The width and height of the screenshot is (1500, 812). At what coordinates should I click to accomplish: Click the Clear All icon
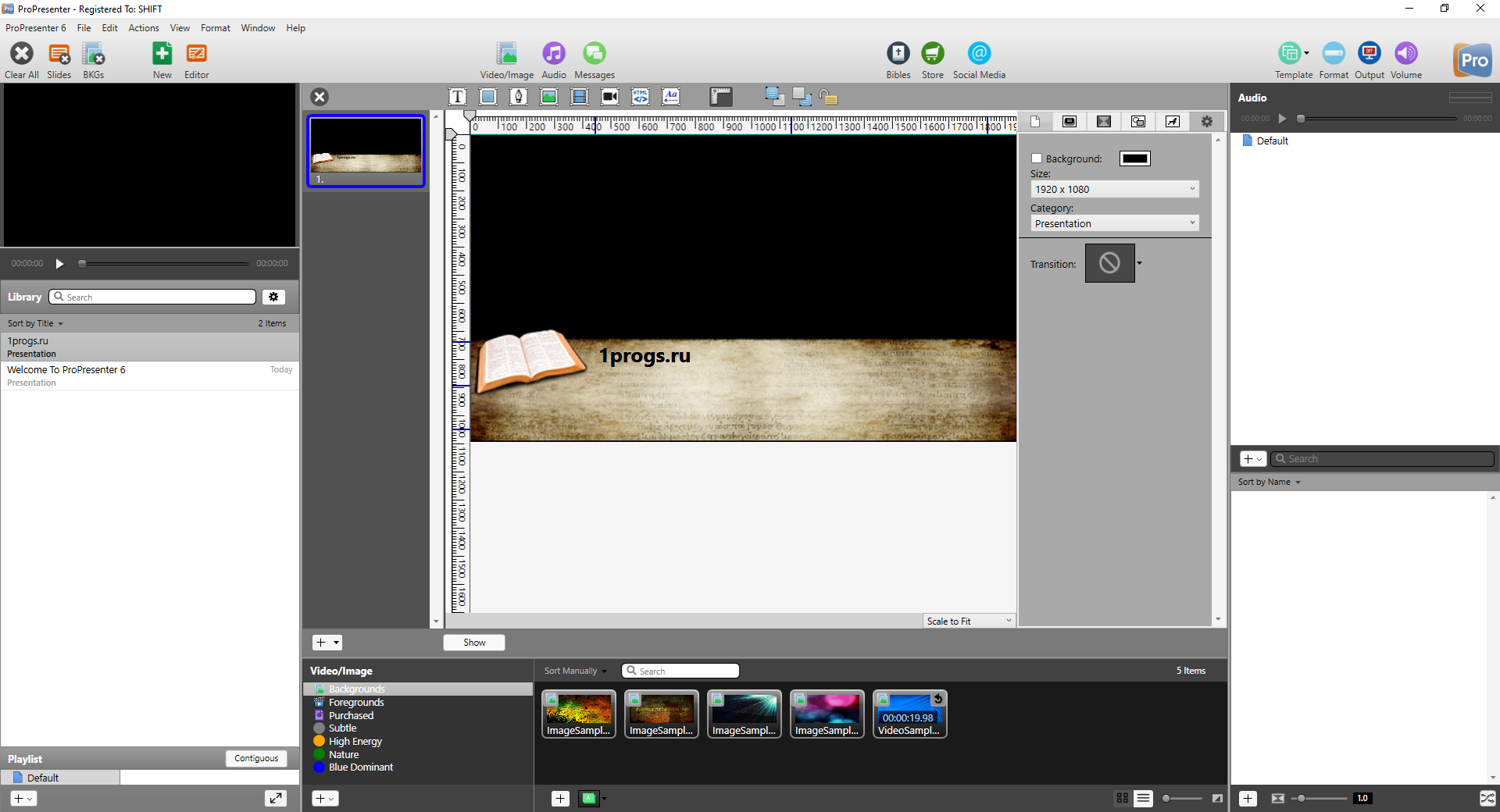coord(22,54)
